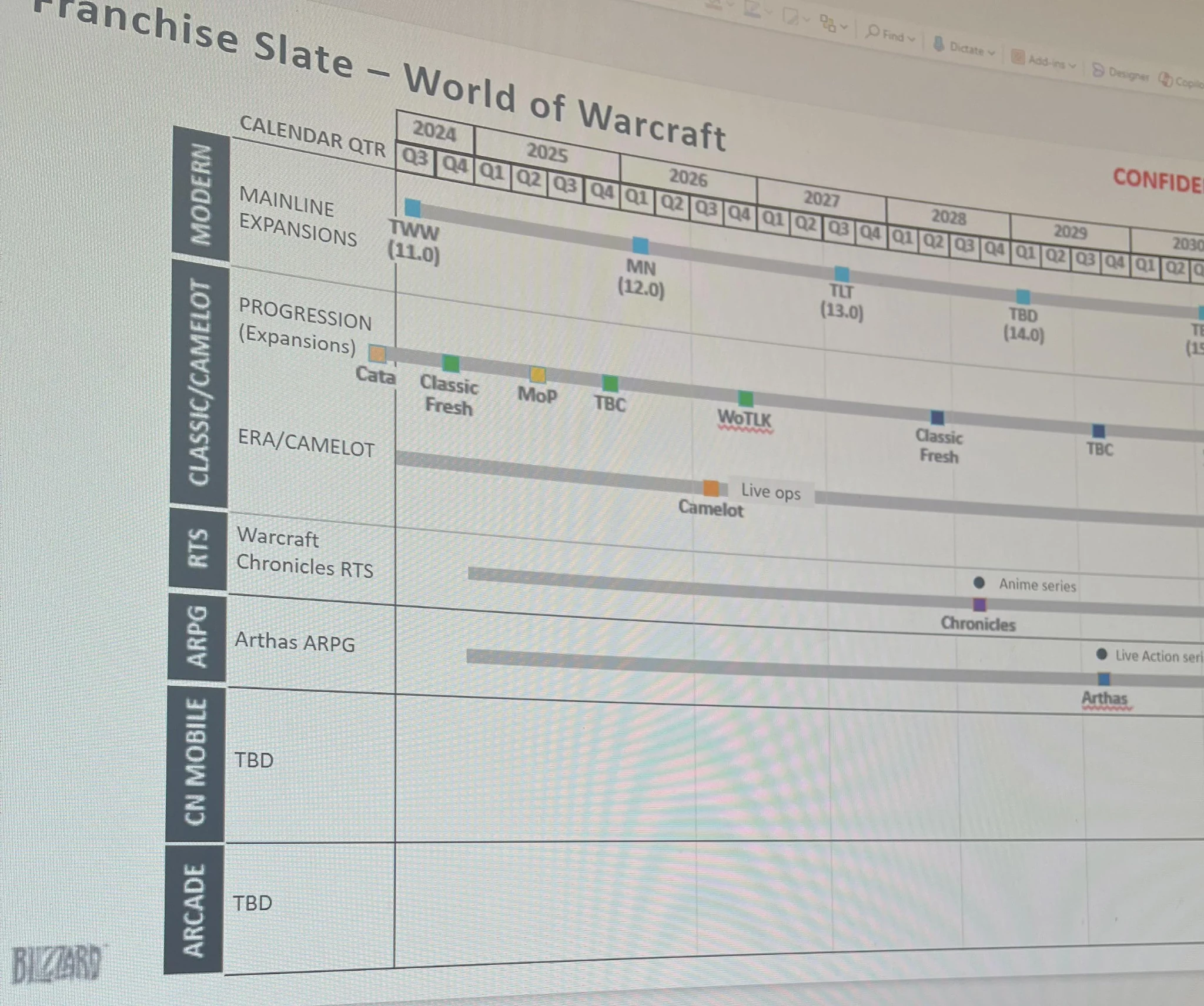Click the "MN (12.0)" label text

pos(641,278)
